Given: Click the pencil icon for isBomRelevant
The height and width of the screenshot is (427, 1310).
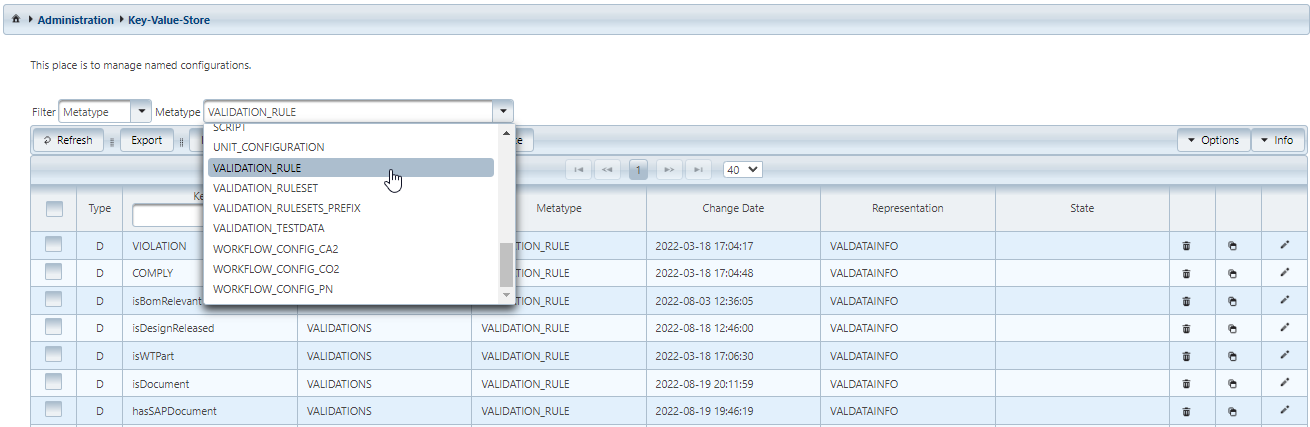Looking at the screenshot, I should (1285, 300).
